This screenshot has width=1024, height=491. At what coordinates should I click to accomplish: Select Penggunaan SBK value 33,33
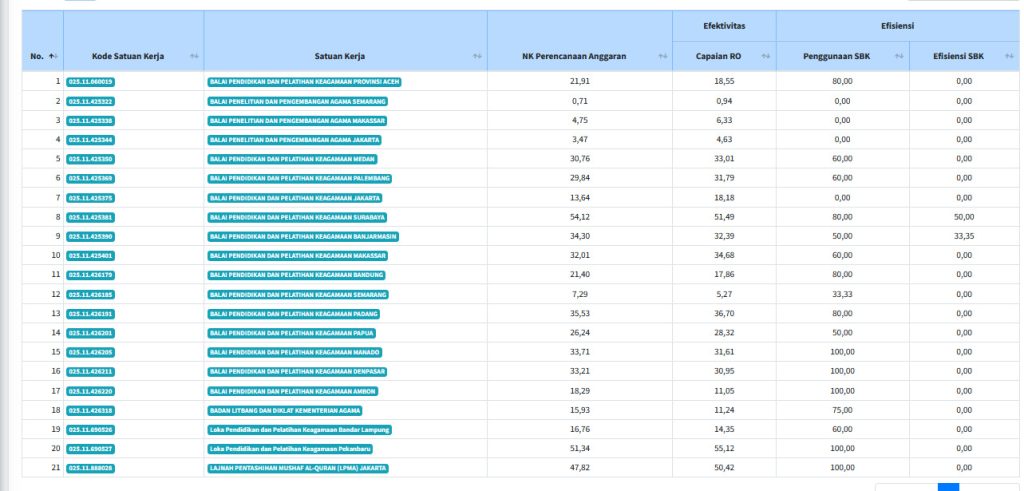(x=842, y=294)
